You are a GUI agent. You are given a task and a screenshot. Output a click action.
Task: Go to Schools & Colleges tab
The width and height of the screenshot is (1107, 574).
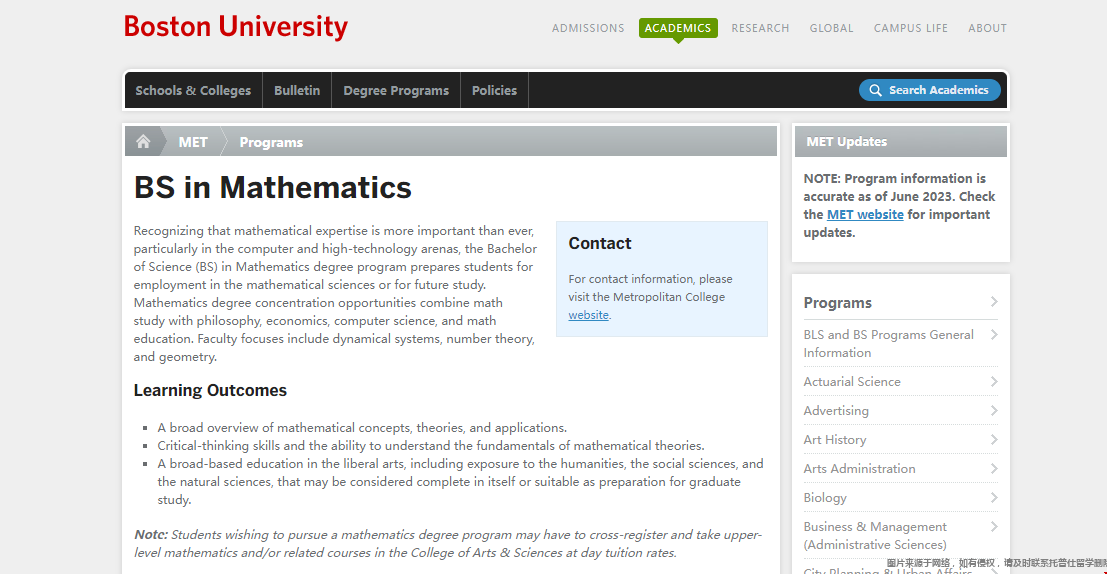tap(193, 90)
